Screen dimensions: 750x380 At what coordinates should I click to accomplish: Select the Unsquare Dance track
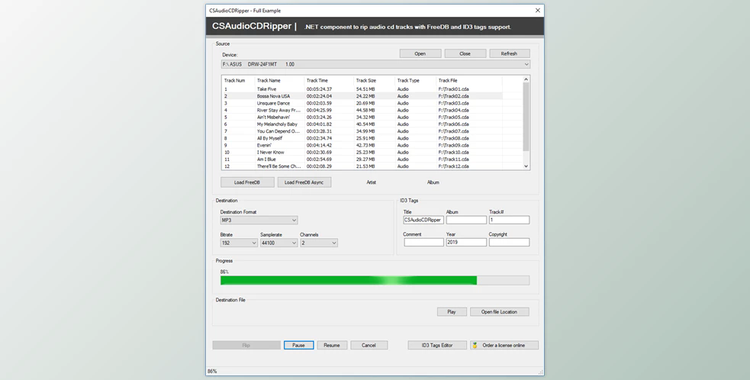(362, 103)
